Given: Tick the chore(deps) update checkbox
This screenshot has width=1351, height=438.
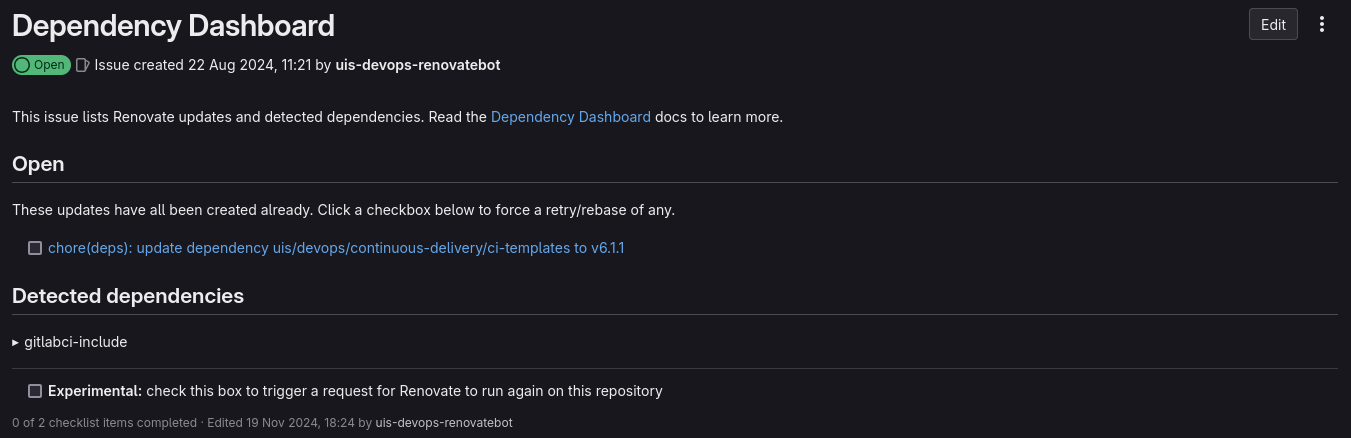Looking at the screenshot, I should point(35,248).
